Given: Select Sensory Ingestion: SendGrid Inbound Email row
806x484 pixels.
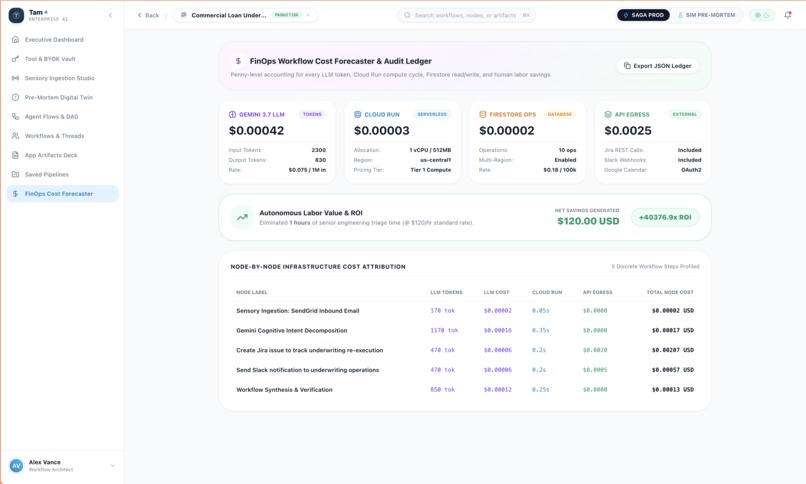Looking at the screenshot, I should tap(465, 311).
